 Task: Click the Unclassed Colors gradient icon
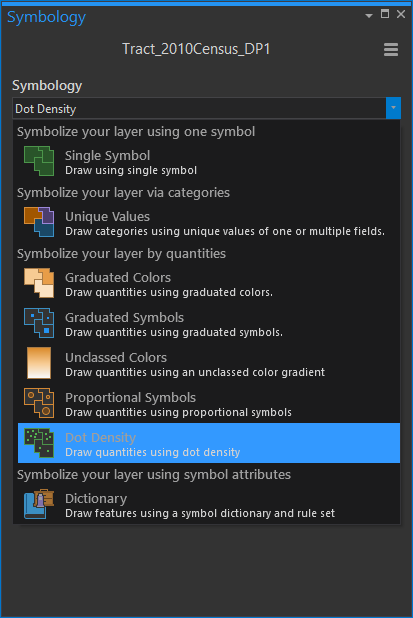pos(39,363)
